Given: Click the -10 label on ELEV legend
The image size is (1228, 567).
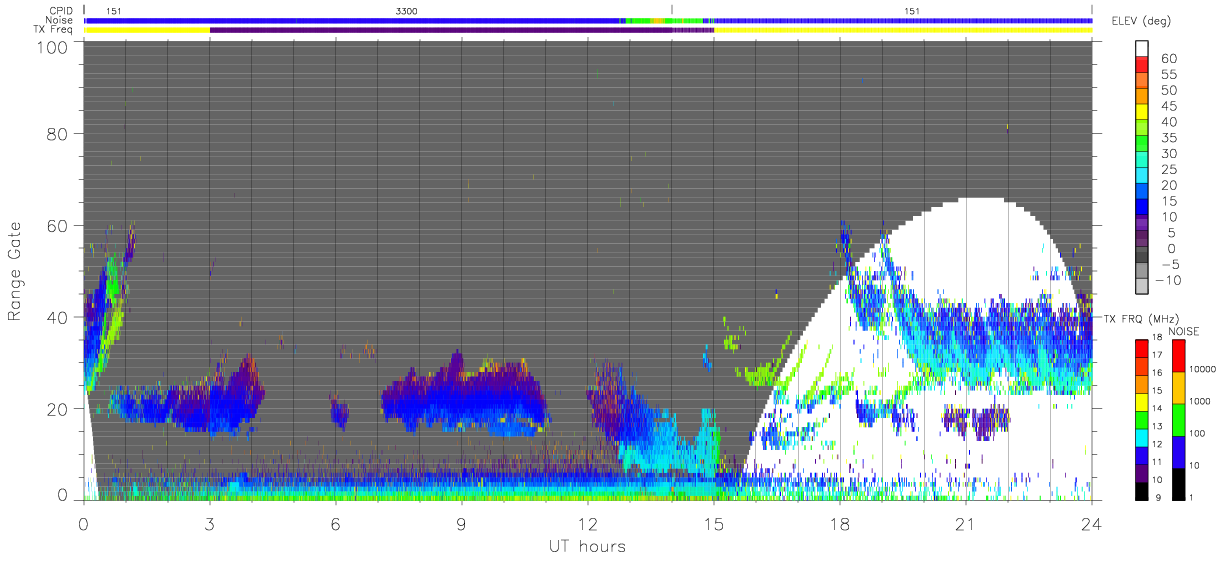Looking at the screenshot, I should (x=1170, y=279).
